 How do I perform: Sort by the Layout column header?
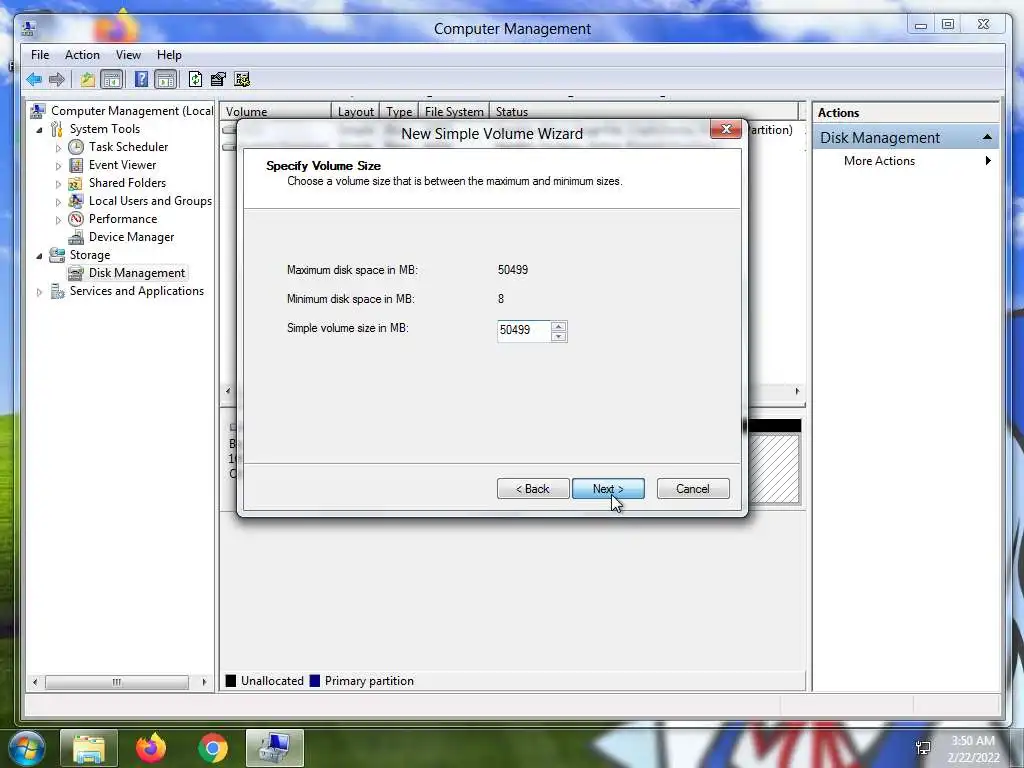click(x=355, y=112)
